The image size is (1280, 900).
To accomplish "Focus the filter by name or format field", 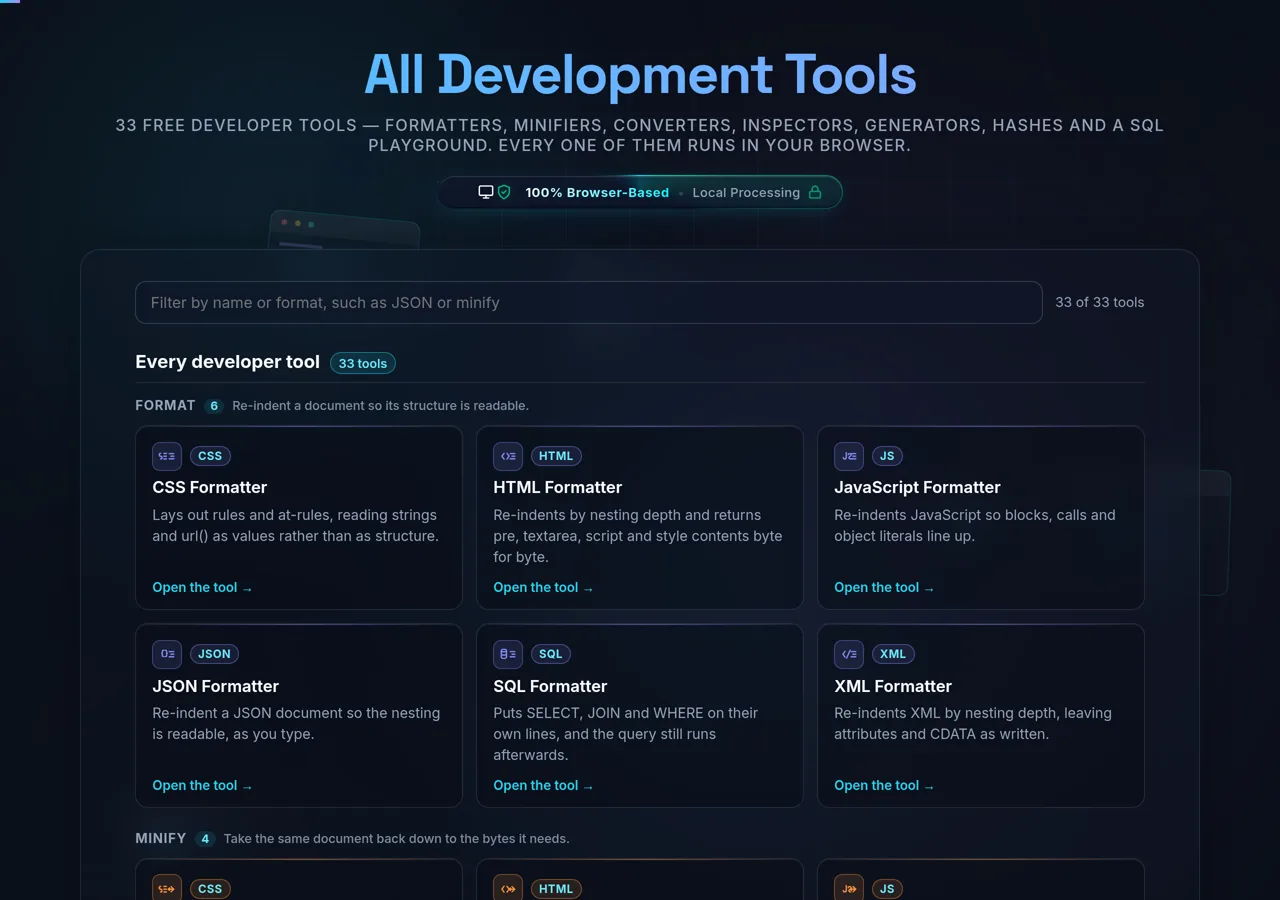I will tap(589, 302).
